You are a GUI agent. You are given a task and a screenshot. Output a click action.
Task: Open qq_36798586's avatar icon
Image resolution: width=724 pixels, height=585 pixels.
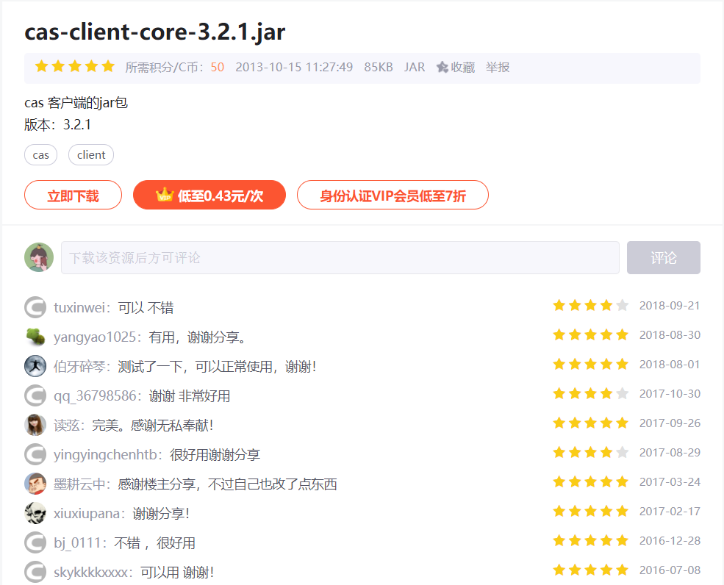pyautogui.click(x=35, y=396)
